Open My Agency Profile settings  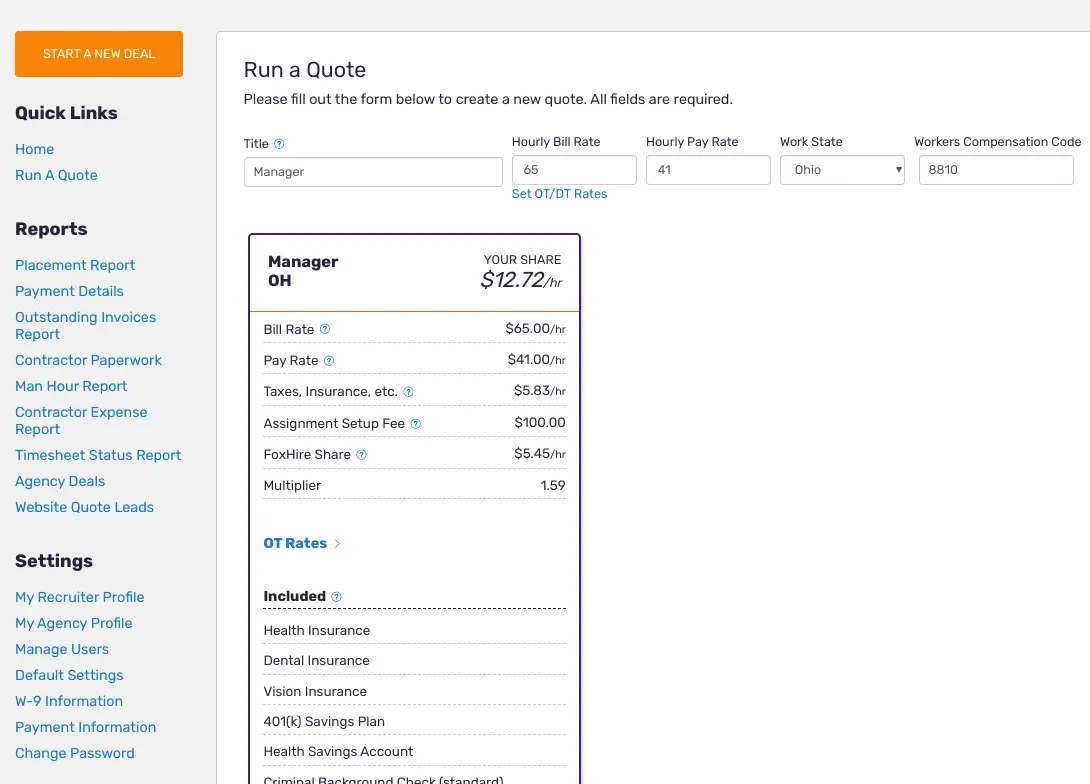pos(73,623)
